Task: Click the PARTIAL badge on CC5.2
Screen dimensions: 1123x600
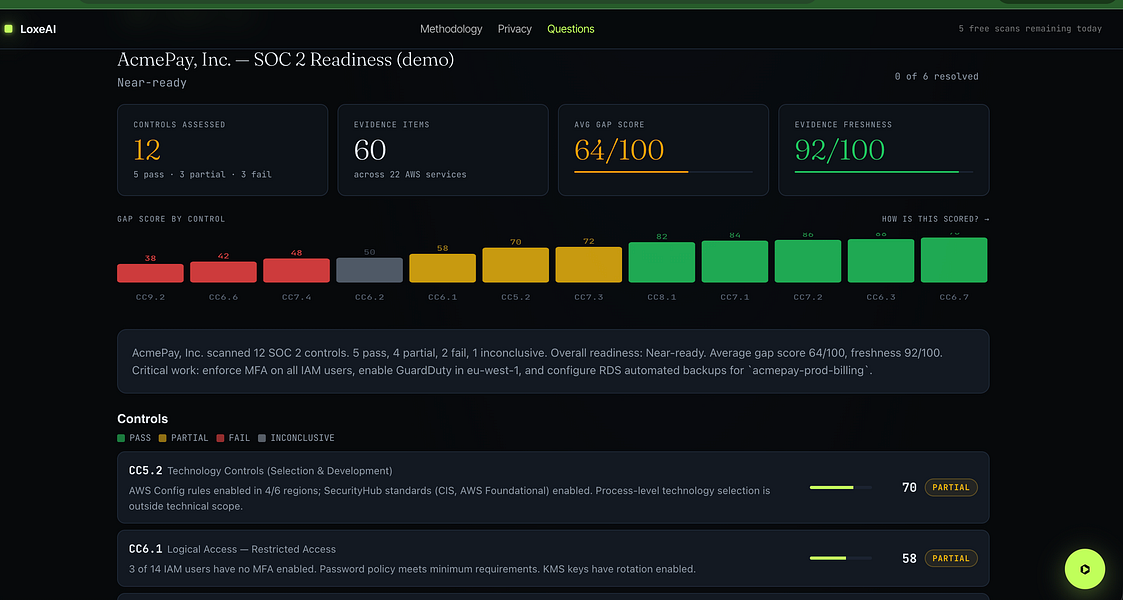Action: 951,488
